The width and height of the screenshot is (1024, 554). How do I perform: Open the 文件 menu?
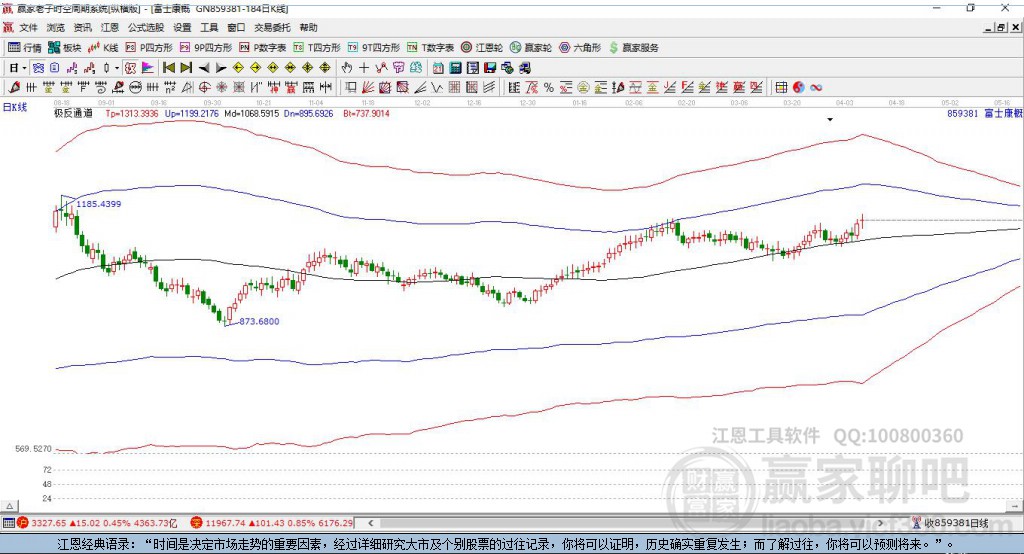tap(28, 27)
